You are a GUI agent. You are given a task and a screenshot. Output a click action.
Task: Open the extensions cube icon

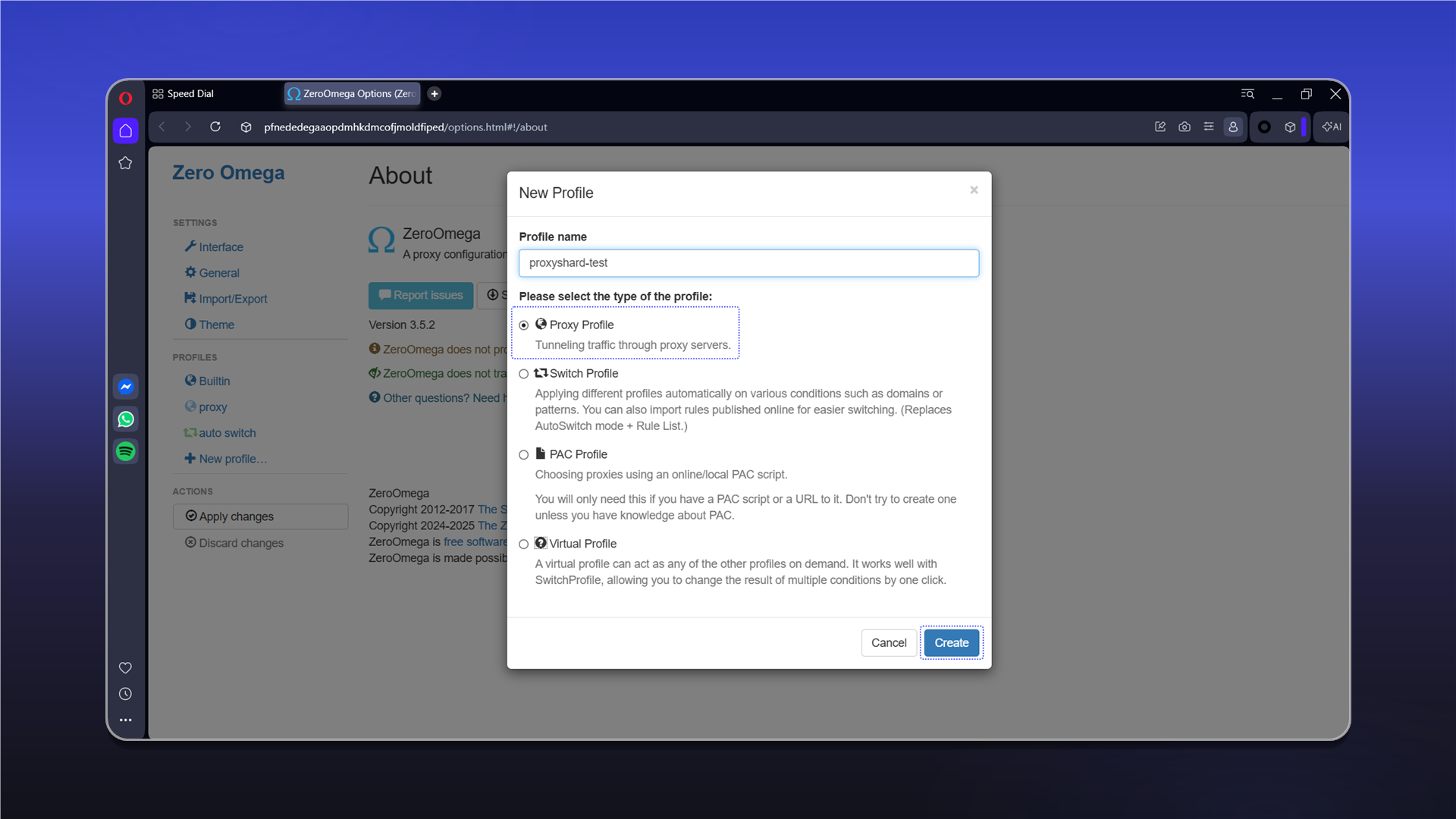[1290, 127]
